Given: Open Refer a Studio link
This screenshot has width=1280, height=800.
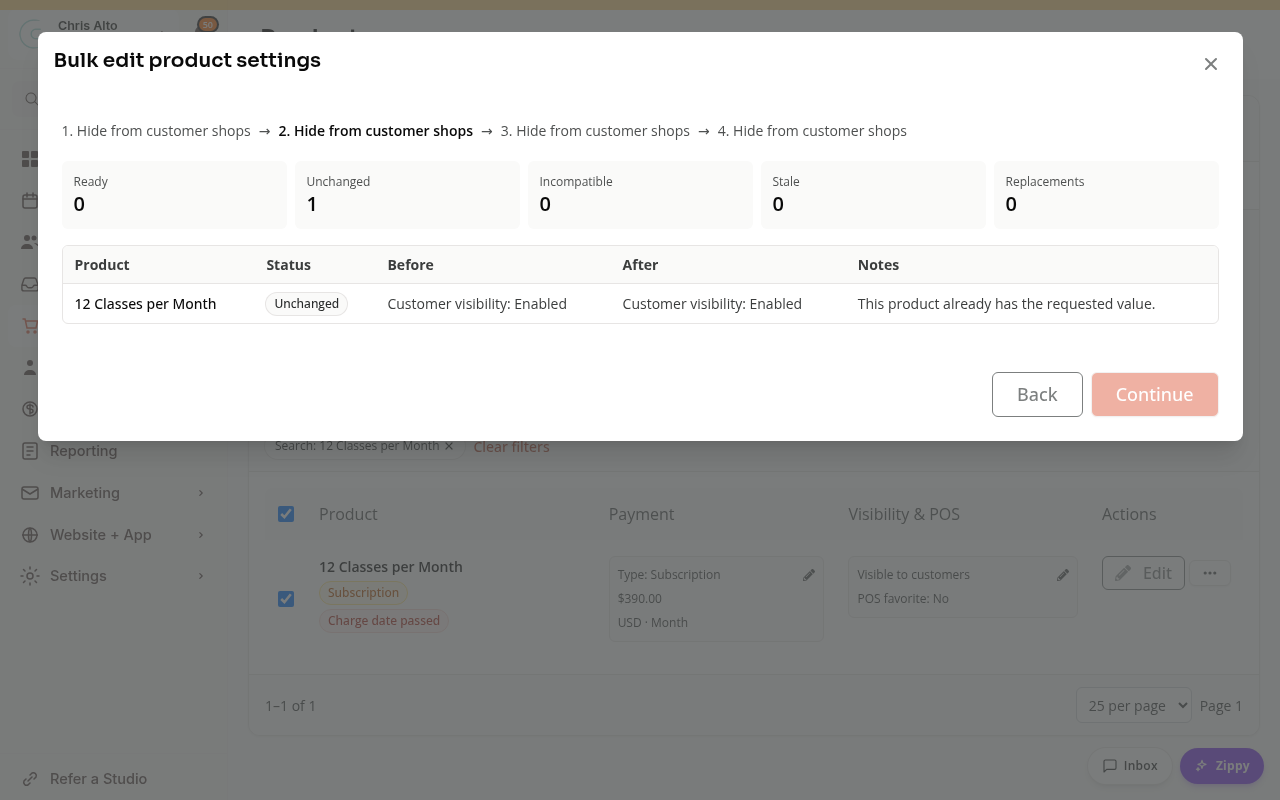Looking at the screenshot, I should (98, 779).
